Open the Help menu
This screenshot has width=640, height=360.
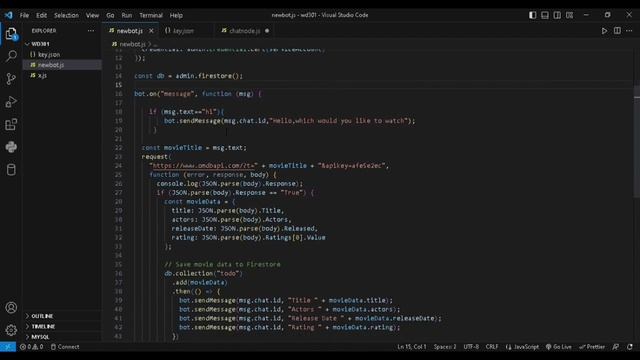tap(176, 15)
